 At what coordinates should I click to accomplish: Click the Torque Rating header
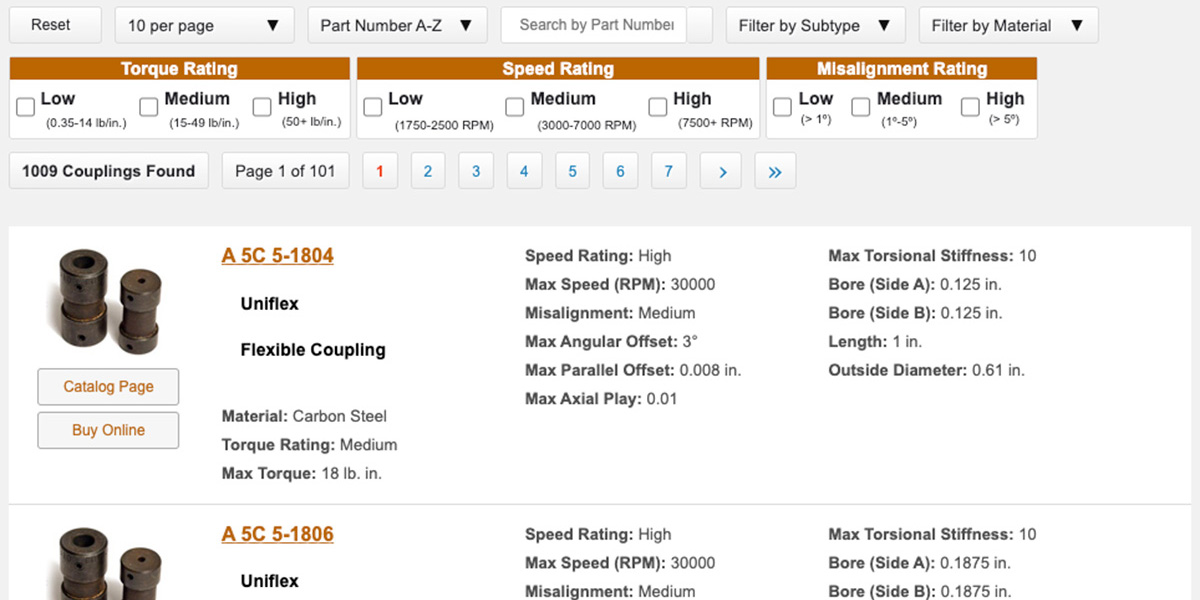[x=180, y=69]
